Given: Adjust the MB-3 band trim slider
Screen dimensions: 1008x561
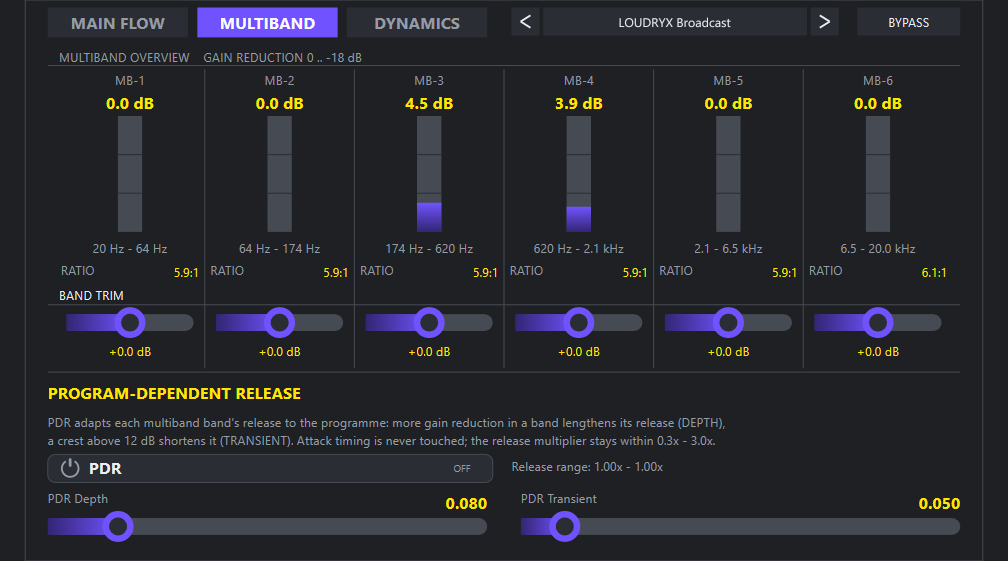Looking at the screenshot, I should [x=429, y=323].
